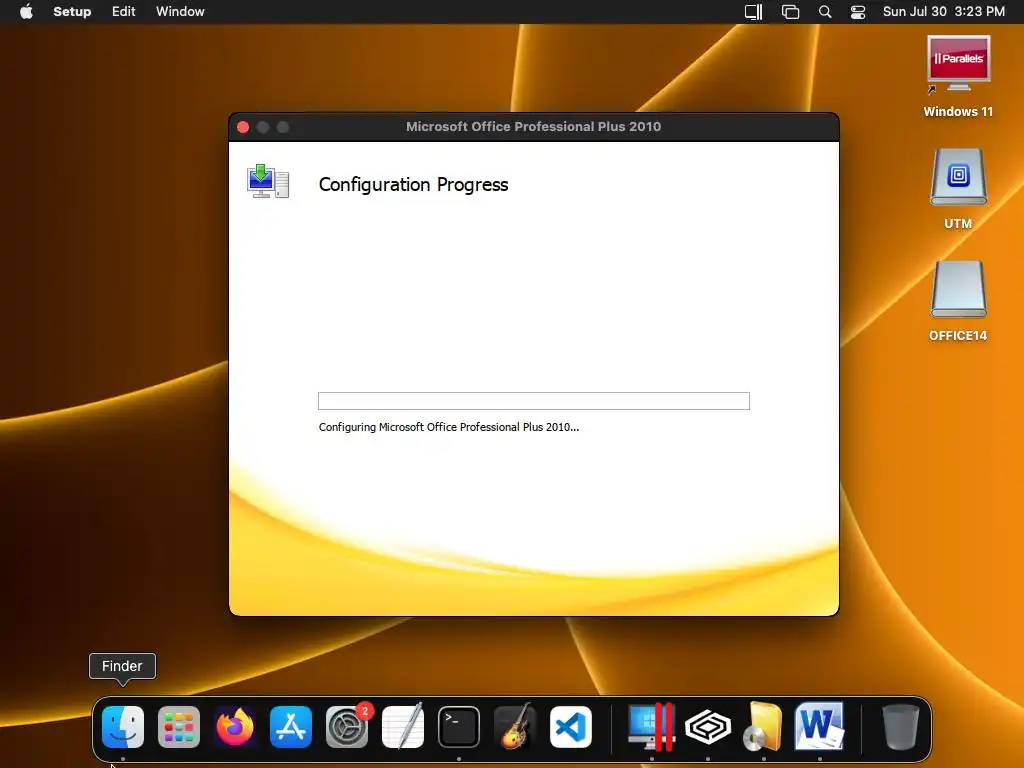Select the Windows 11 Parallels desktop shortcut
Image resolution: width=1024 pixels, height=768 pixels.
click(958, 77)
